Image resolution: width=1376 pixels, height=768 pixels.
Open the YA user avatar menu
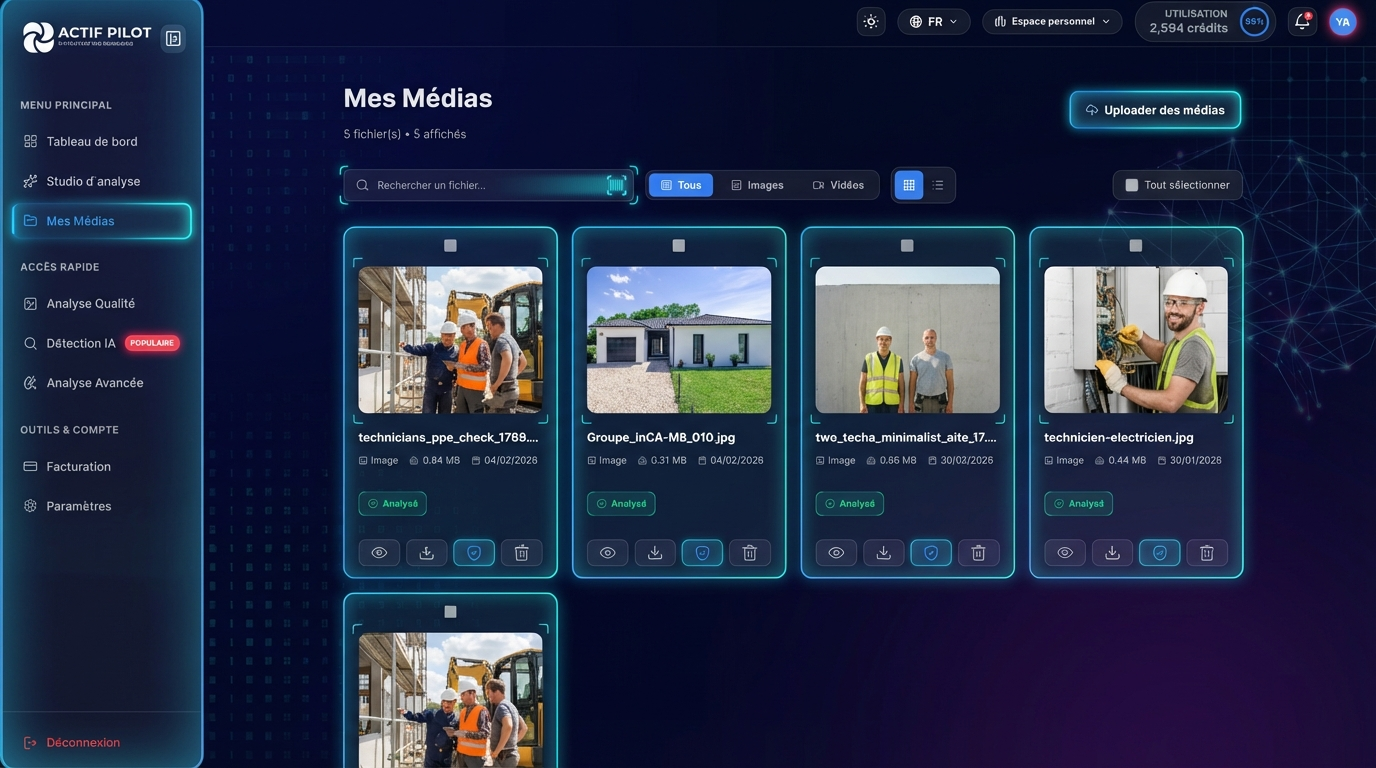1342,22
